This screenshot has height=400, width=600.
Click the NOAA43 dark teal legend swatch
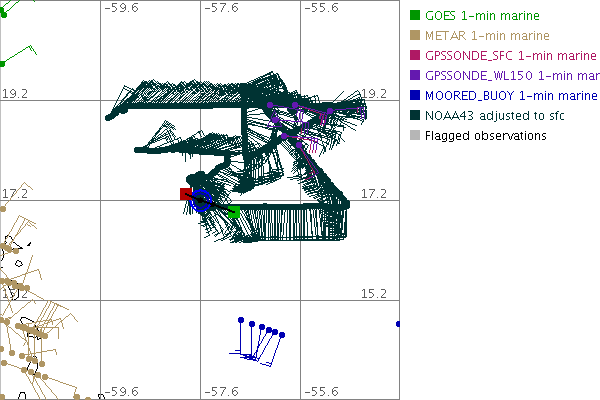pyautogui.click(x=415, y=115)
